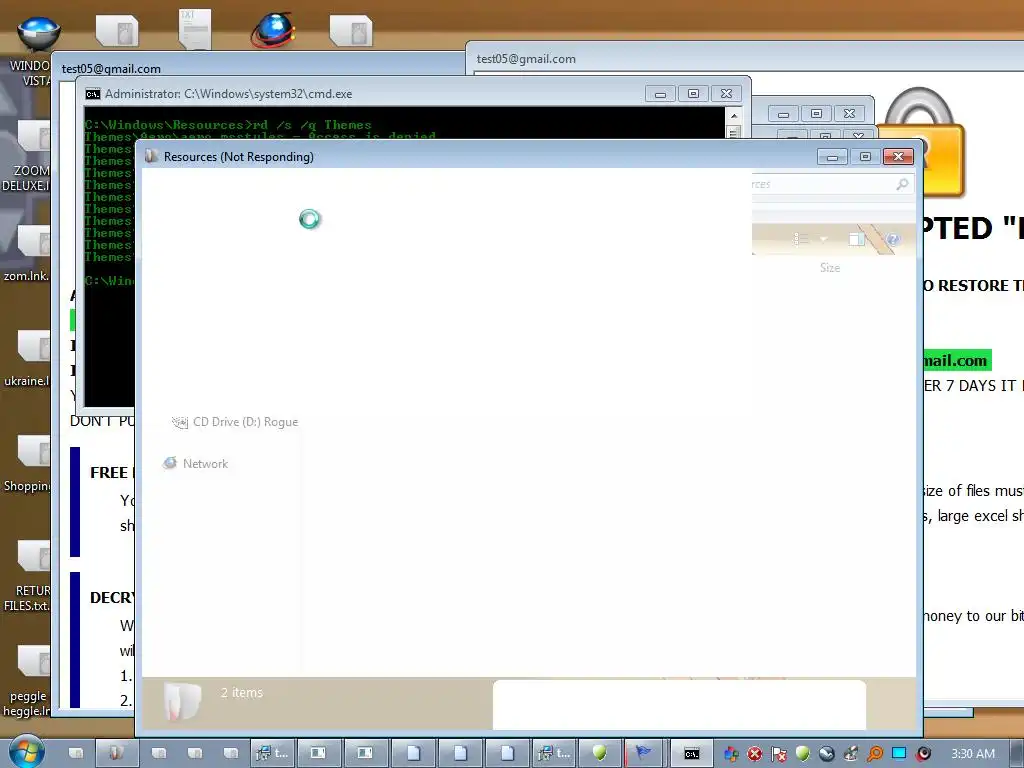Screen dimensions: 1024x768
Task: Open the globe browser icon on desktop
Action: coord(272,29)
